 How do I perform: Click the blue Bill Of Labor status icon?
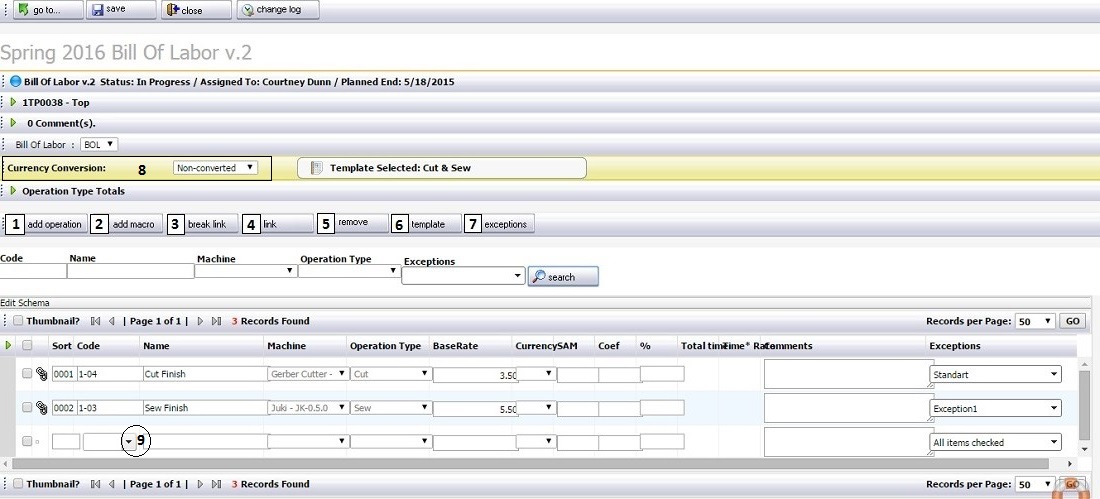[x=15, y=82]
